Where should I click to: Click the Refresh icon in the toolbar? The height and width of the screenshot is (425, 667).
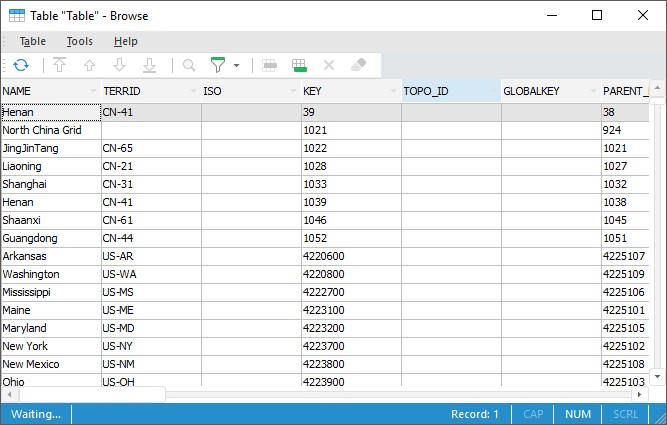(21, 65)
